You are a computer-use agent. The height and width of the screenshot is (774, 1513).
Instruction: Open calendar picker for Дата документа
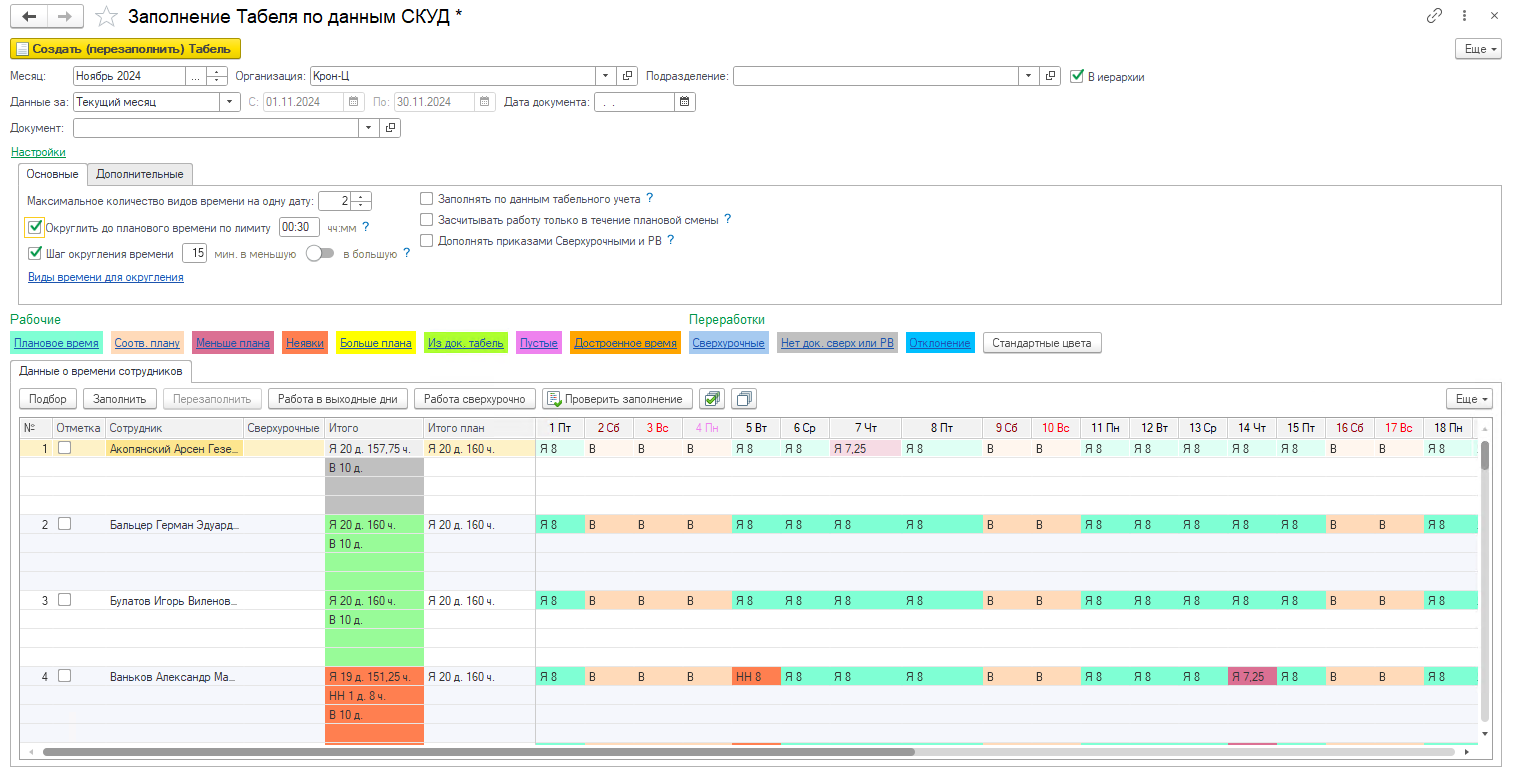click(685, 102)
